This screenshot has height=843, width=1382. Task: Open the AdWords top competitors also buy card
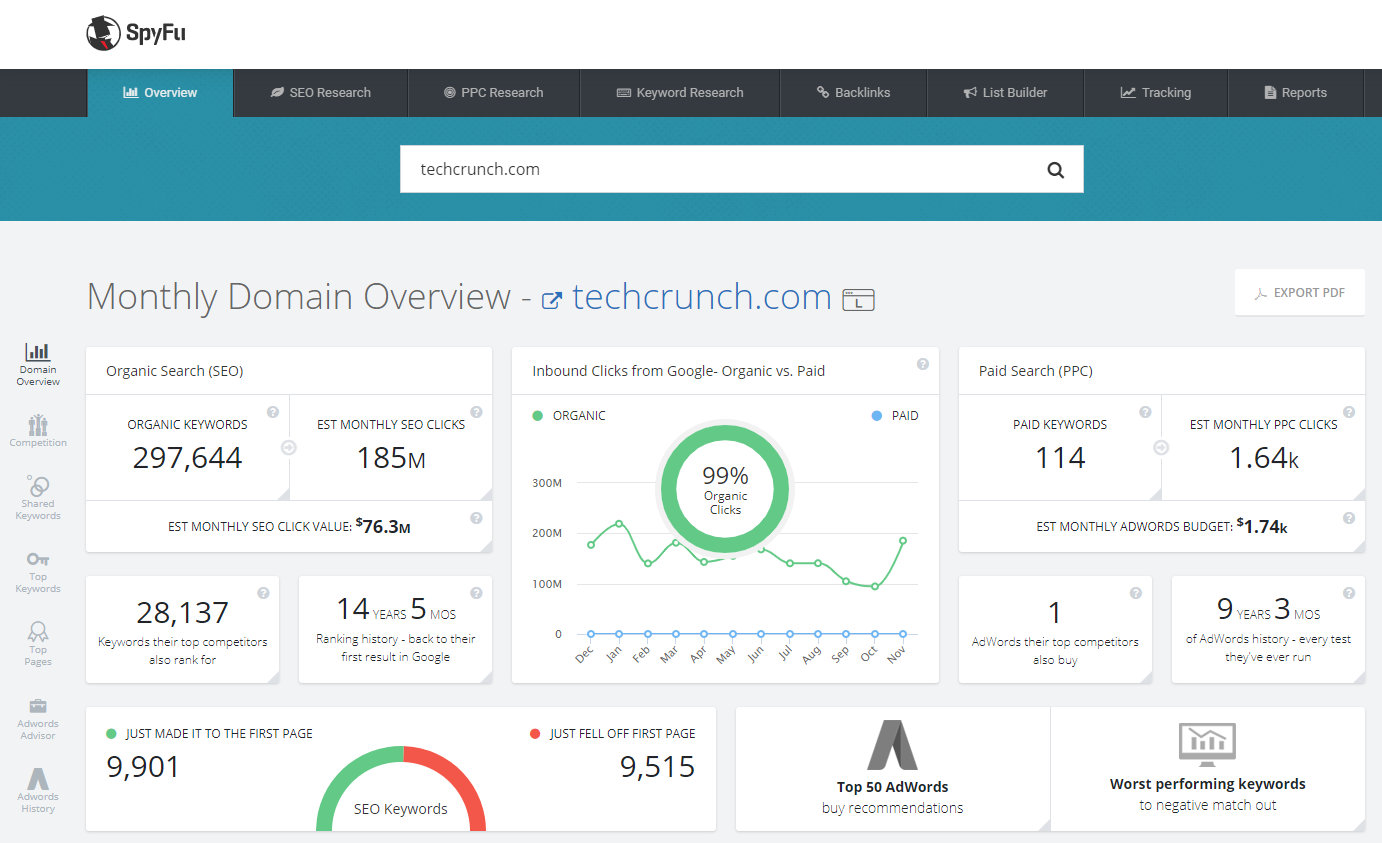point(1055,629)
